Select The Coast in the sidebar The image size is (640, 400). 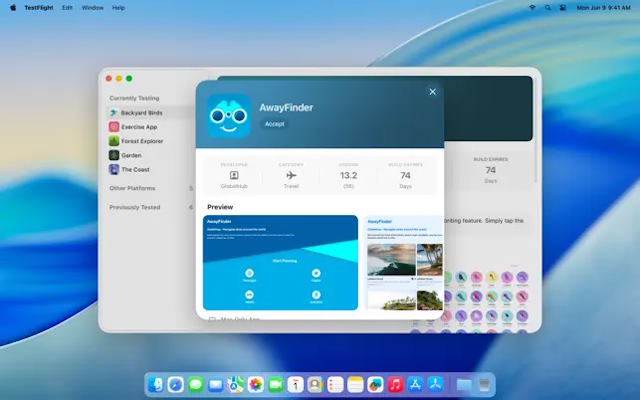point(114,169)
